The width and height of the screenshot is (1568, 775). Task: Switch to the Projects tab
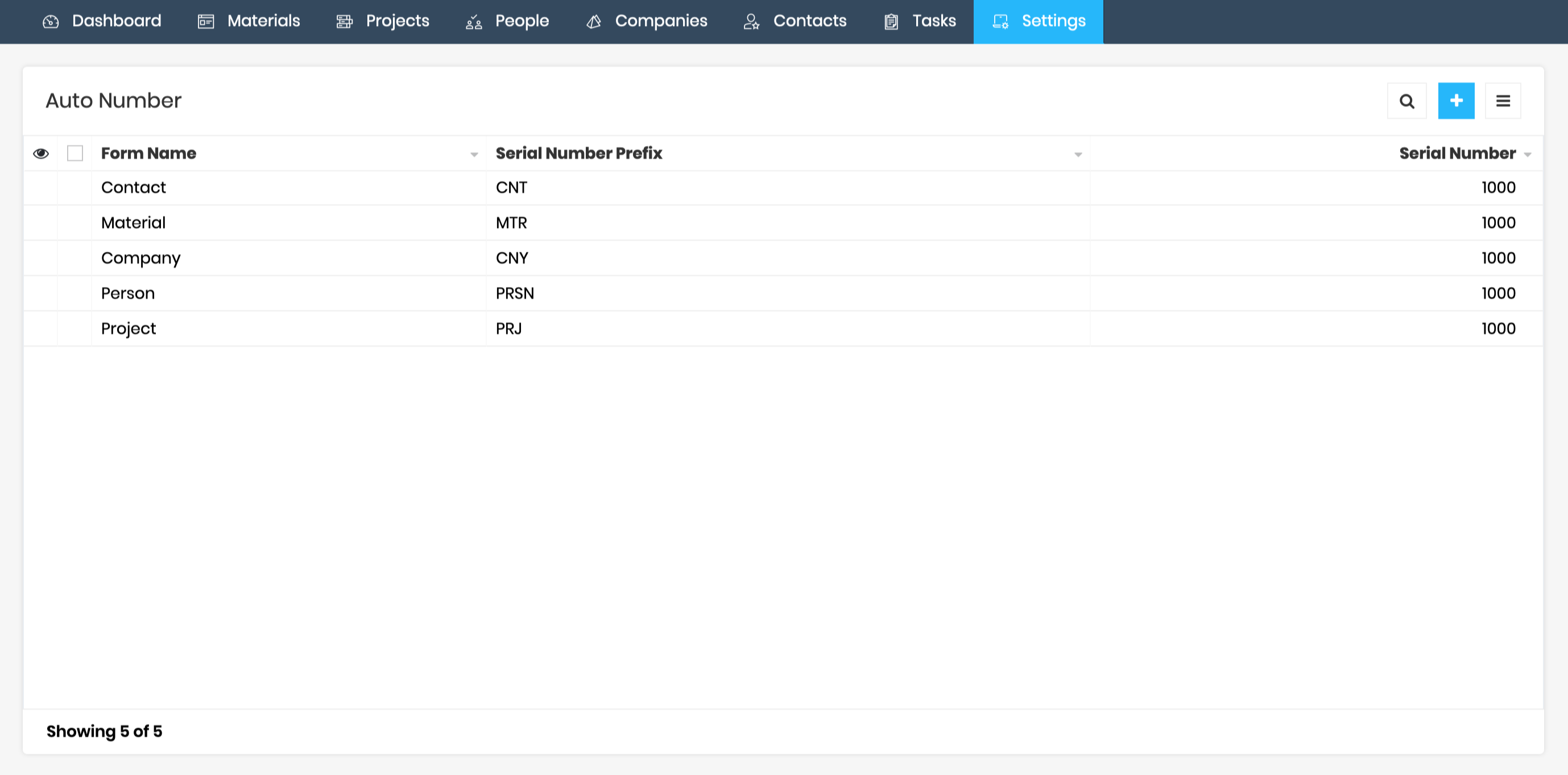(x=383, y=21)
